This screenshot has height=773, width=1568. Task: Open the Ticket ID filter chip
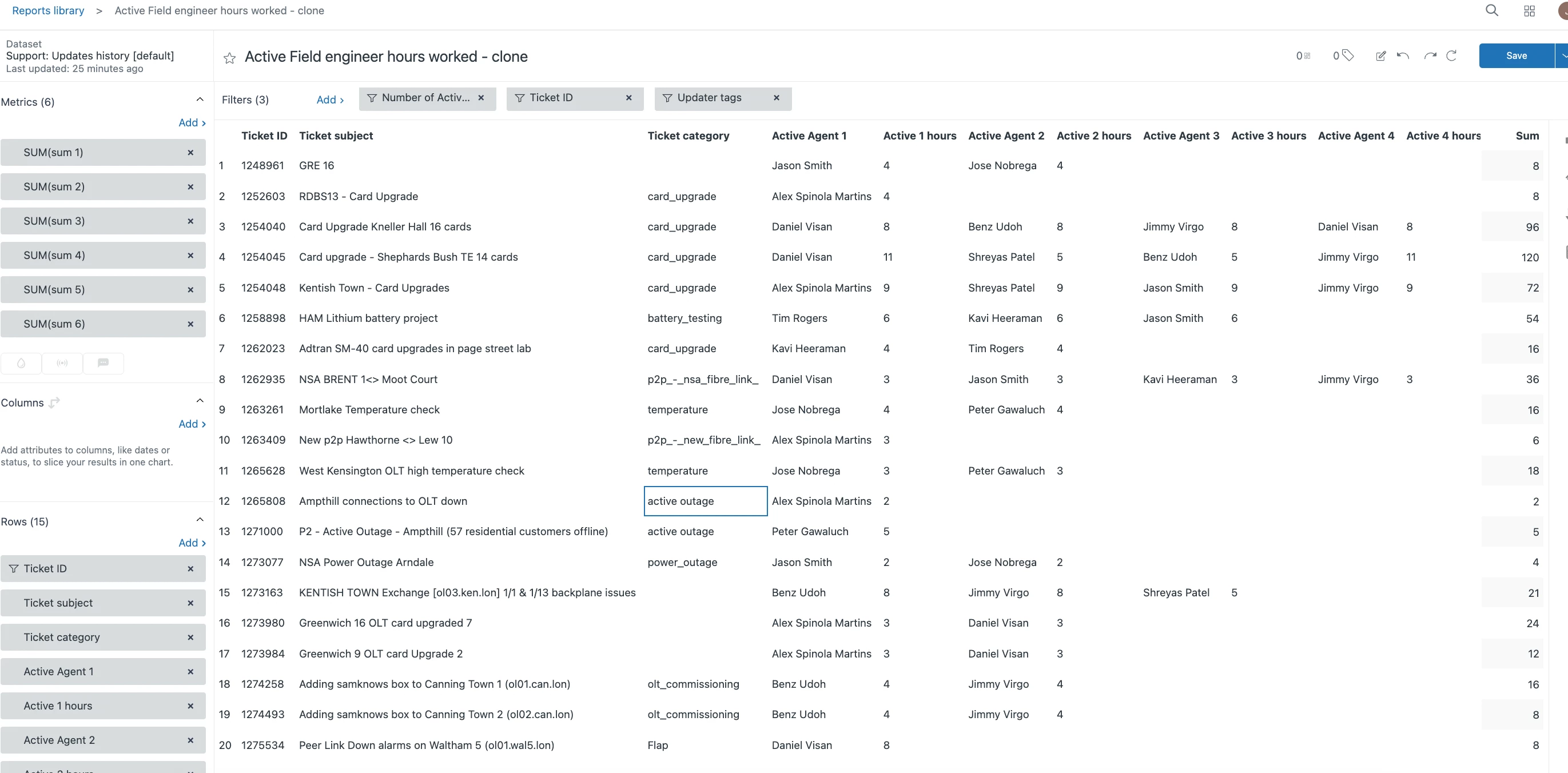point(566,98)
